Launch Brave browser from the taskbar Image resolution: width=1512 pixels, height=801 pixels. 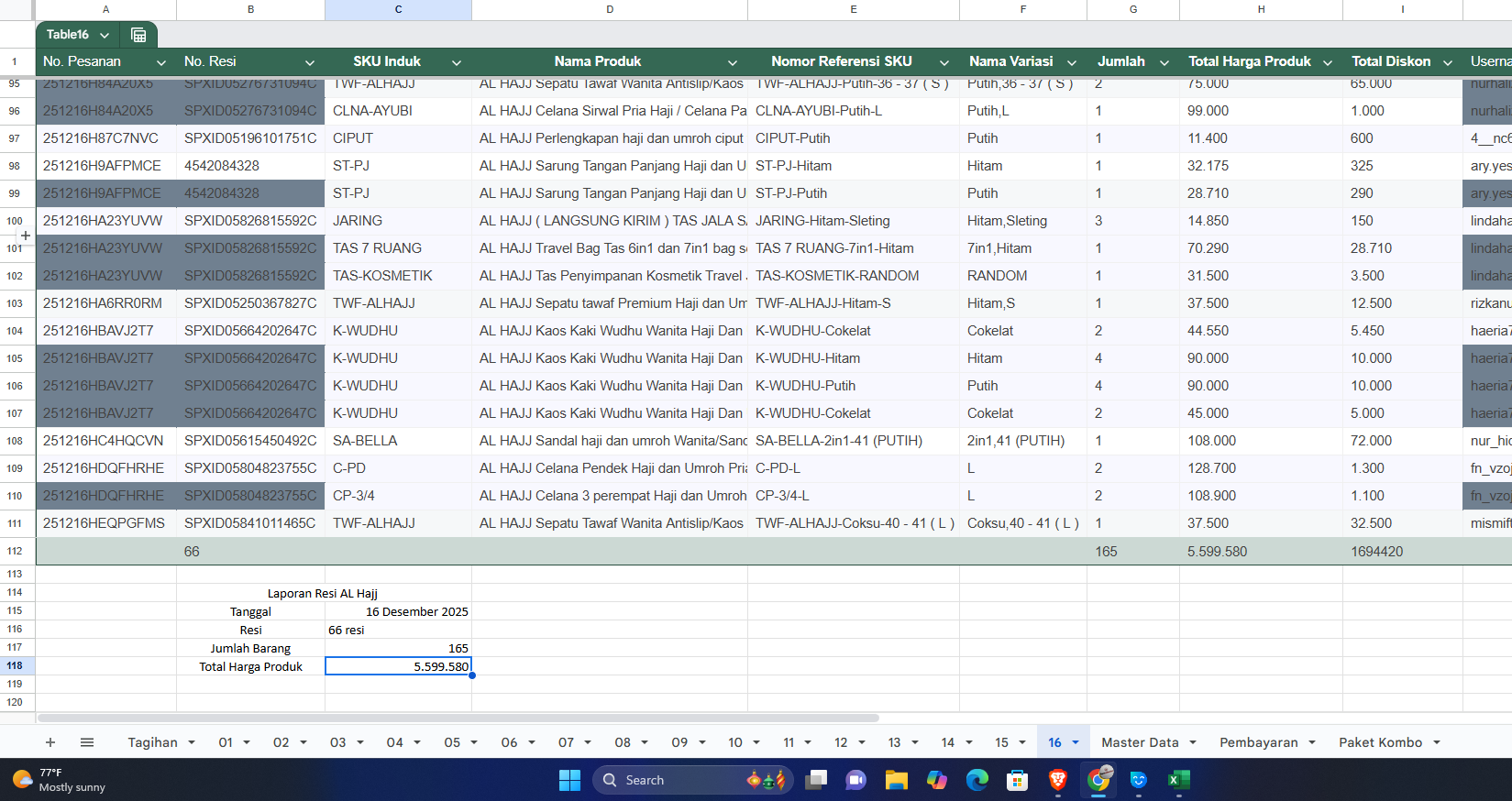click(1057, 780)
